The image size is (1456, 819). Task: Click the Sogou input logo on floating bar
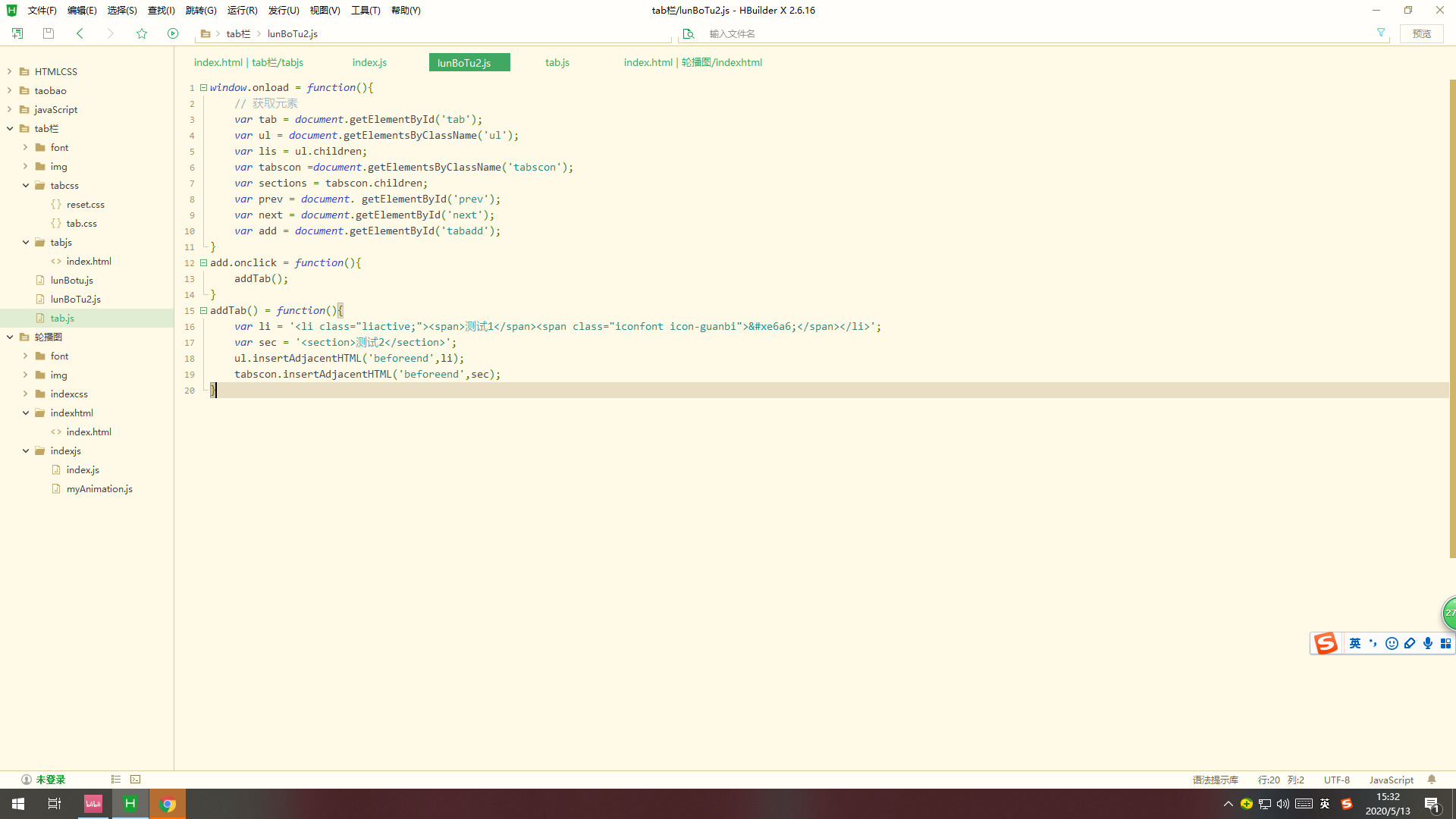tap(1326, 643)
